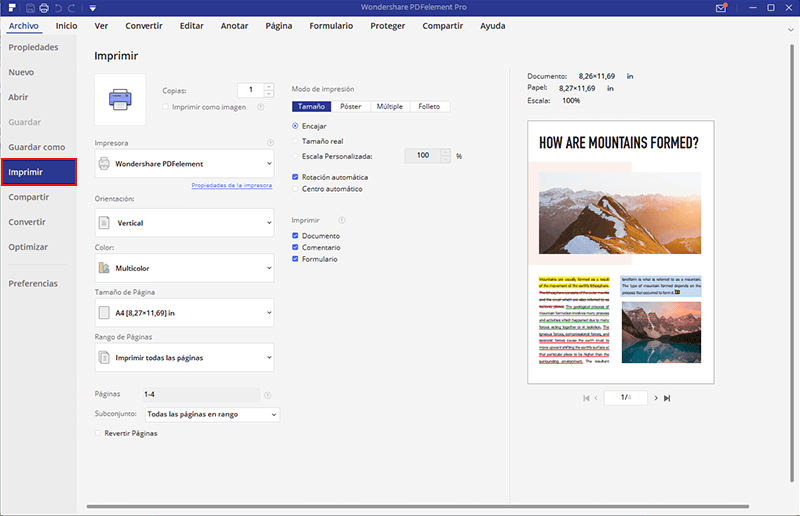
Task: Switch print mode to Múltiple
Action: [x=390, y=107]
